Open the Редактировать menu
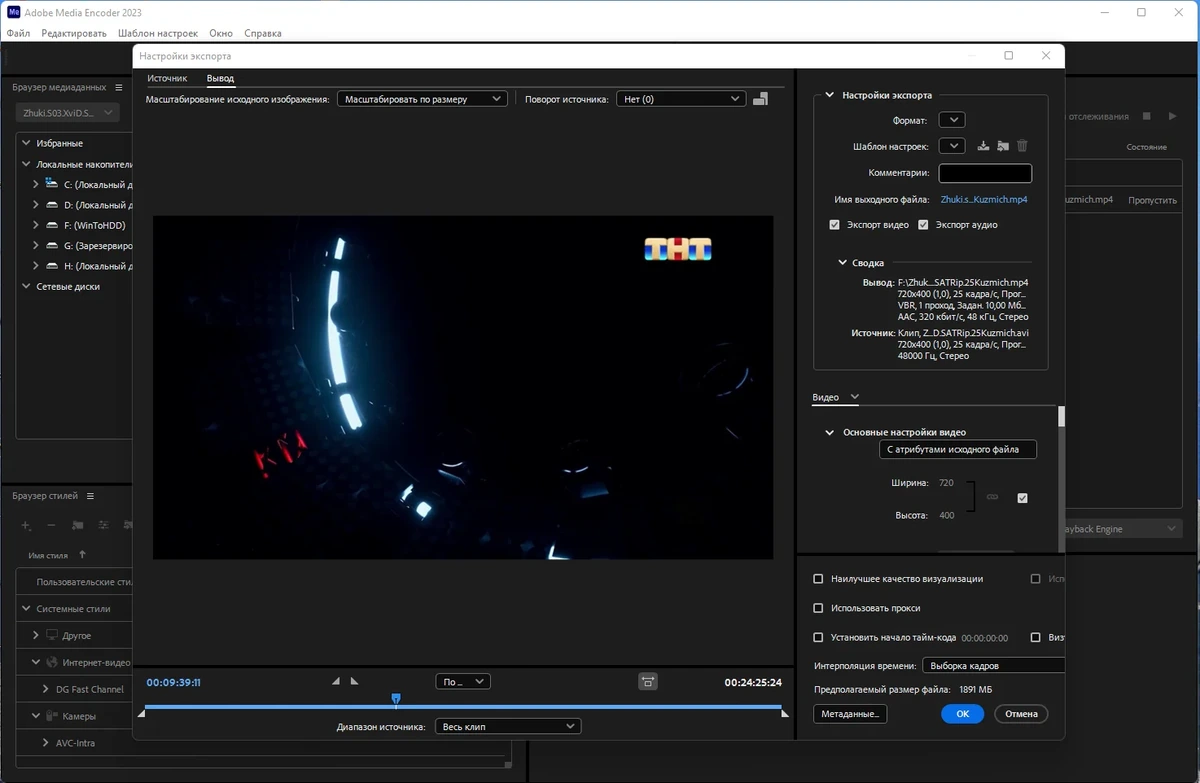Screen dimensions: 1200x783 (74, 33)
